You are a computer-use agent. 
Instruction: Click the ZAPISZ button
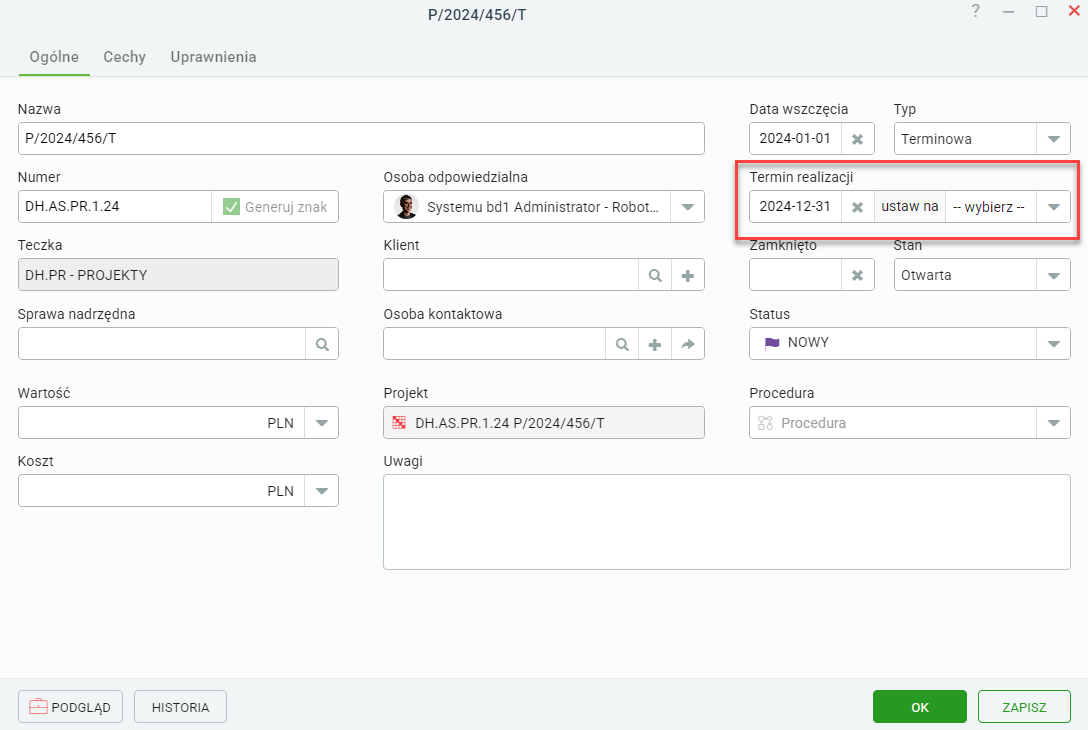[x=1024, y=707]
